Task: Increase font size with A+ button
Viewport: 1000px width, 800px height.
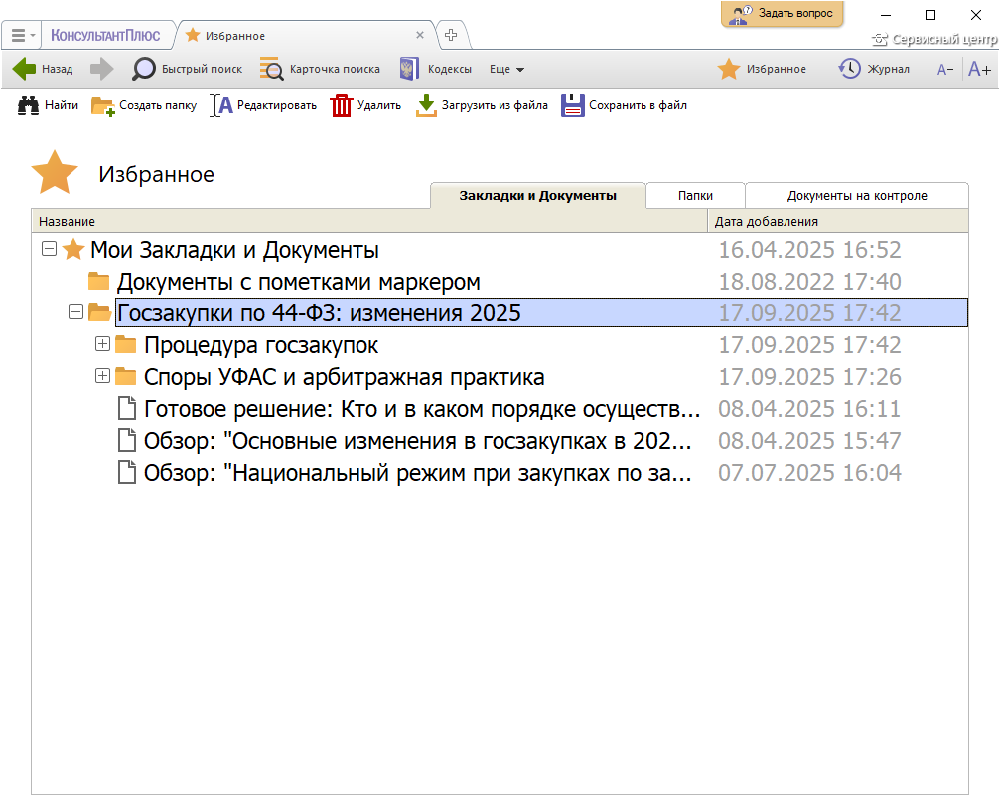Action: click(x=979, y=69)
